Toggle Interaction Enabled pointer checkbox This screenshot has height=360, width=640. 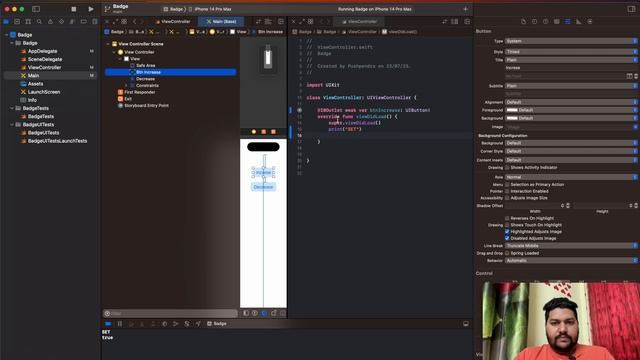tap(507, 191)
